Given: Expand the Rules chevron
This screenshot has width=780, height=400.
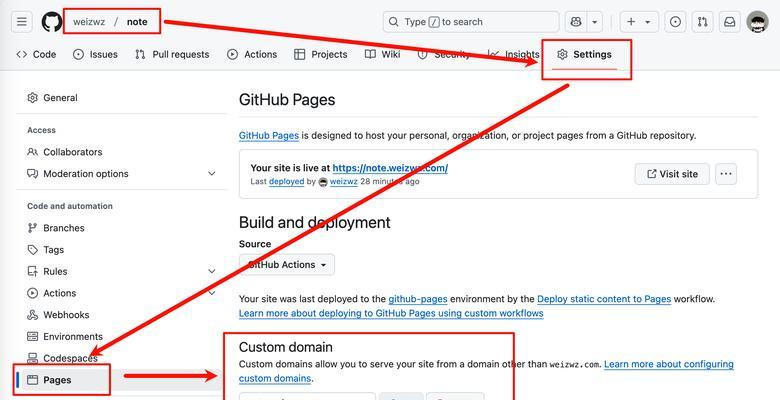Looking at the screenshot, I should pos(212,271).
